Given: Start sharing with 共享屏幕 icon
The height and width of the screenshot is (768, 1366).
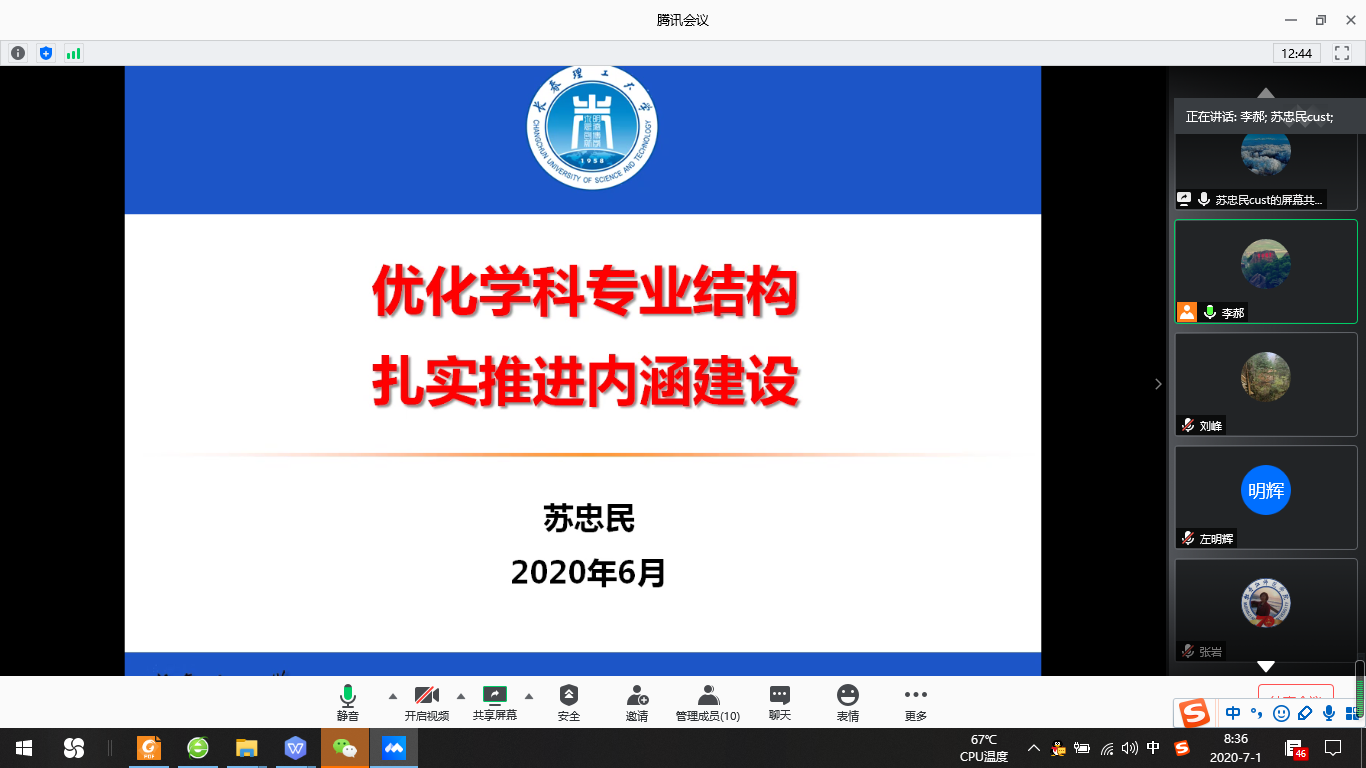Looking at the screenshot, I should [x=495, y=702].
